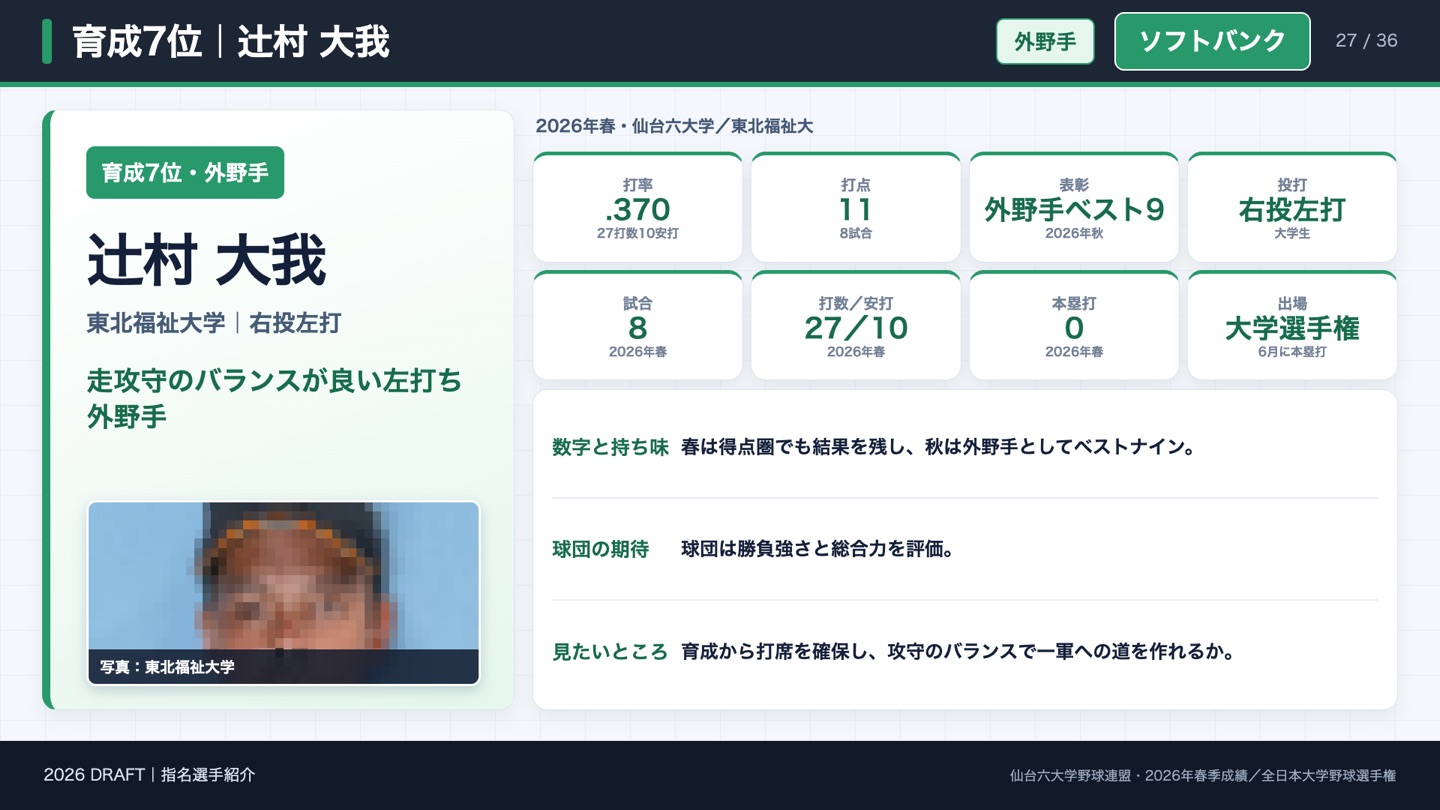Click the 育成7位・外野手 green label

(185, 173)
